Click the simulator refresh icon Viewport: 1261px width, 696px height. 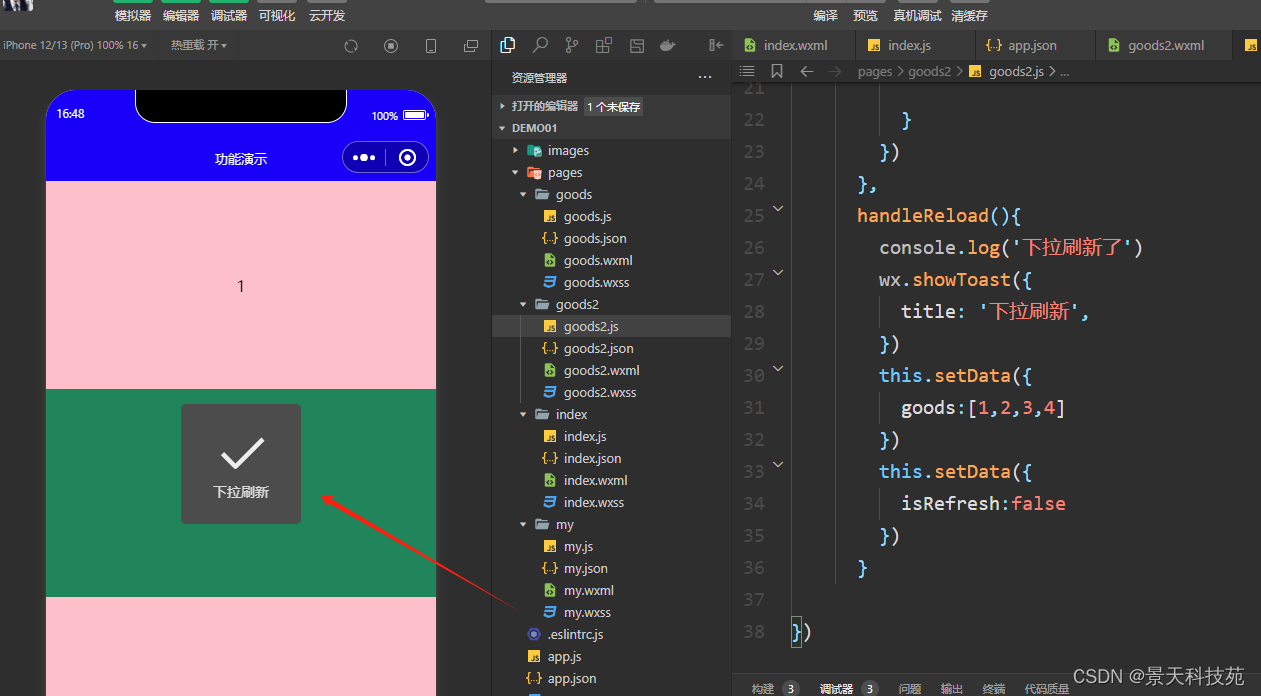coord(351,46)
